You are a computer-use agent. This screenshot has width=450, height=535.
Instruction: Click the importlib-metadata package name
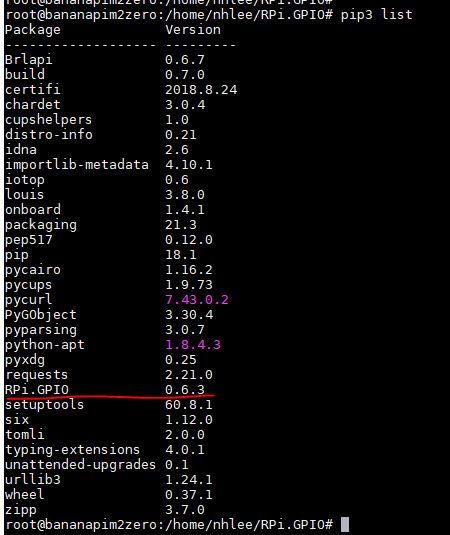pyautogui.click(x=77, y=165)
